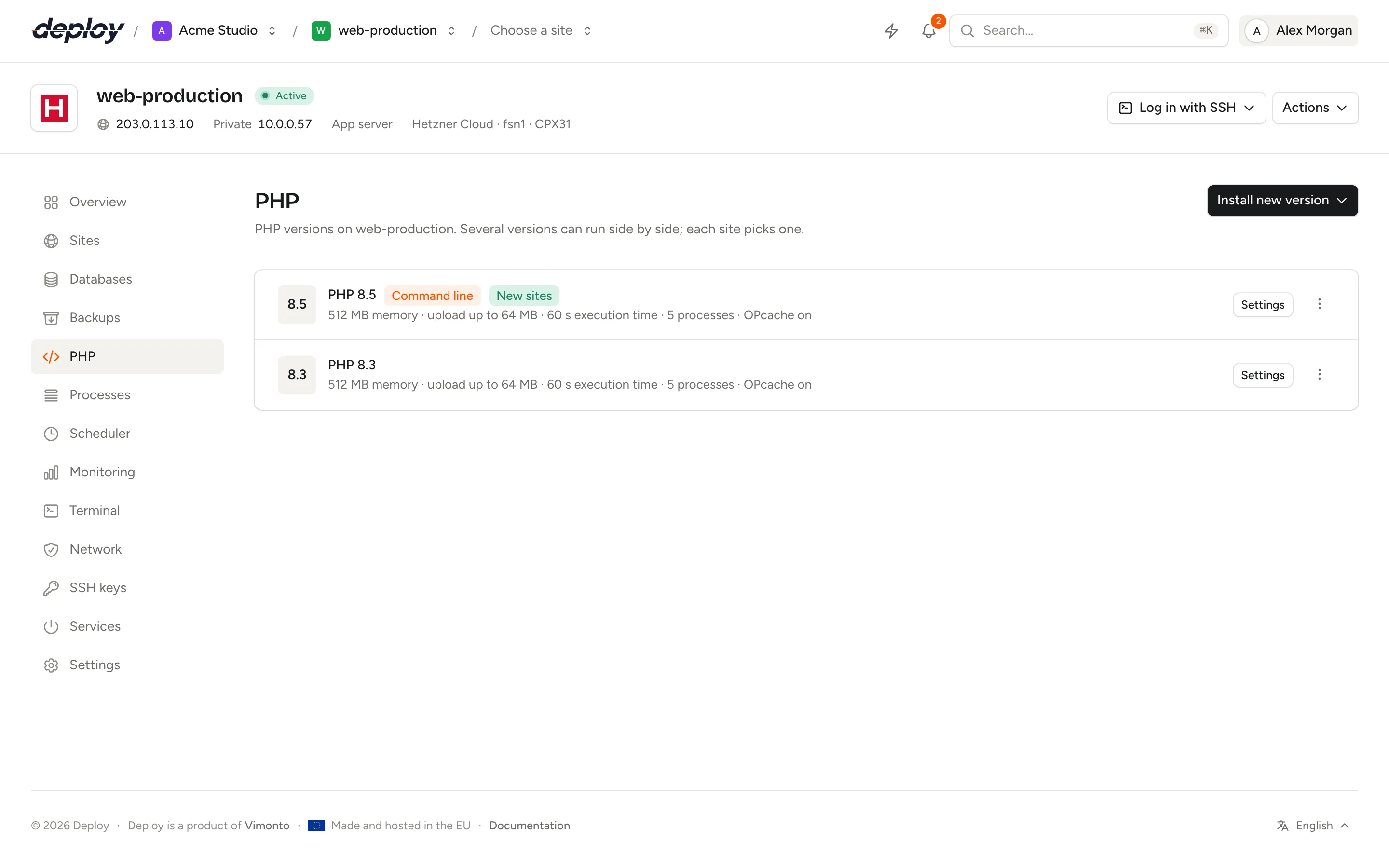Image resolution: width=1389 pixels, height=868 pixels.
Task: Open the notifications bell
Action: pyautogui.click(x=929, y=30)
